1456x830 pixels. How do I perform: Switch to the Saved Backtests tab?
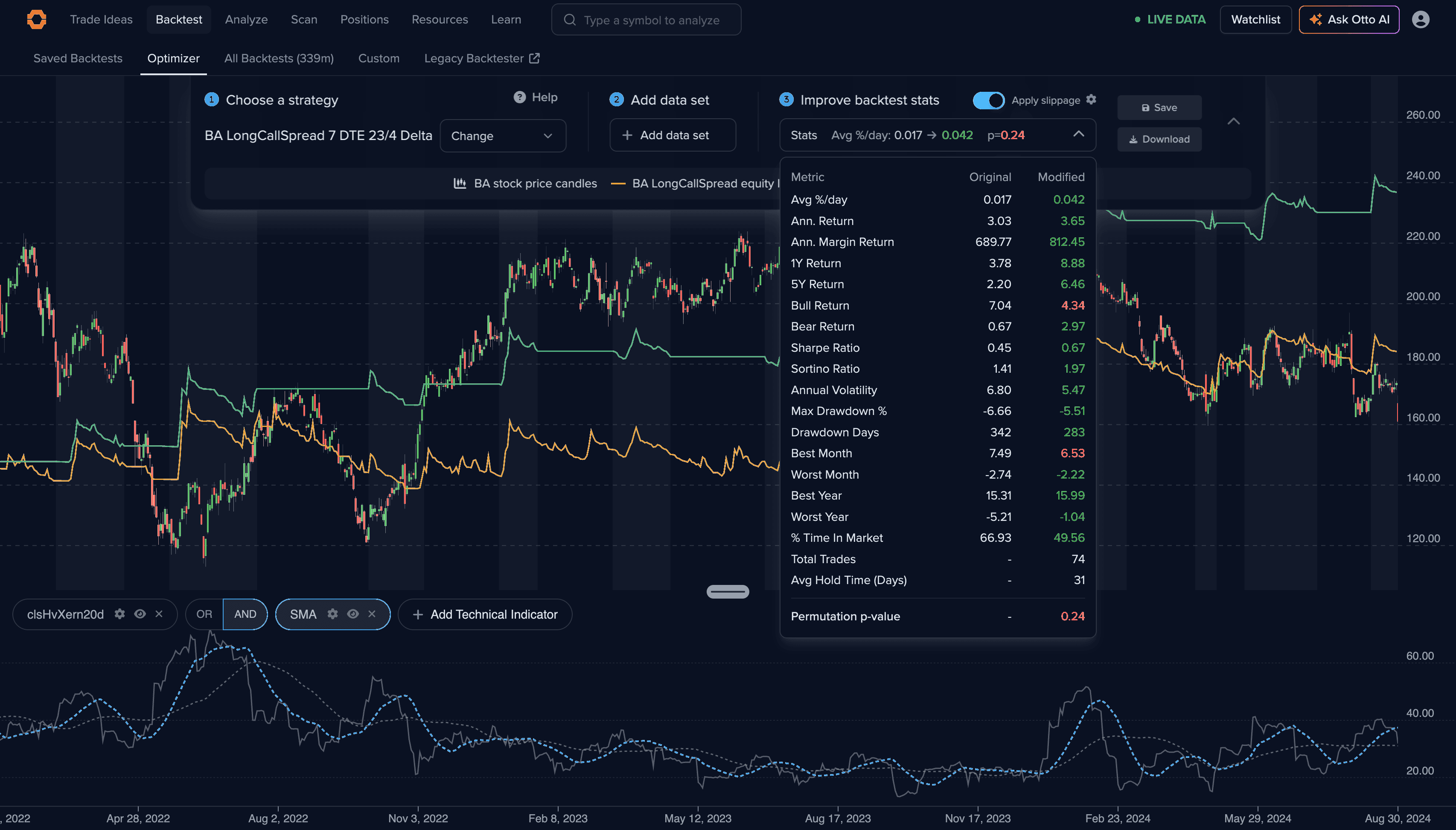(x=78, y=58)
